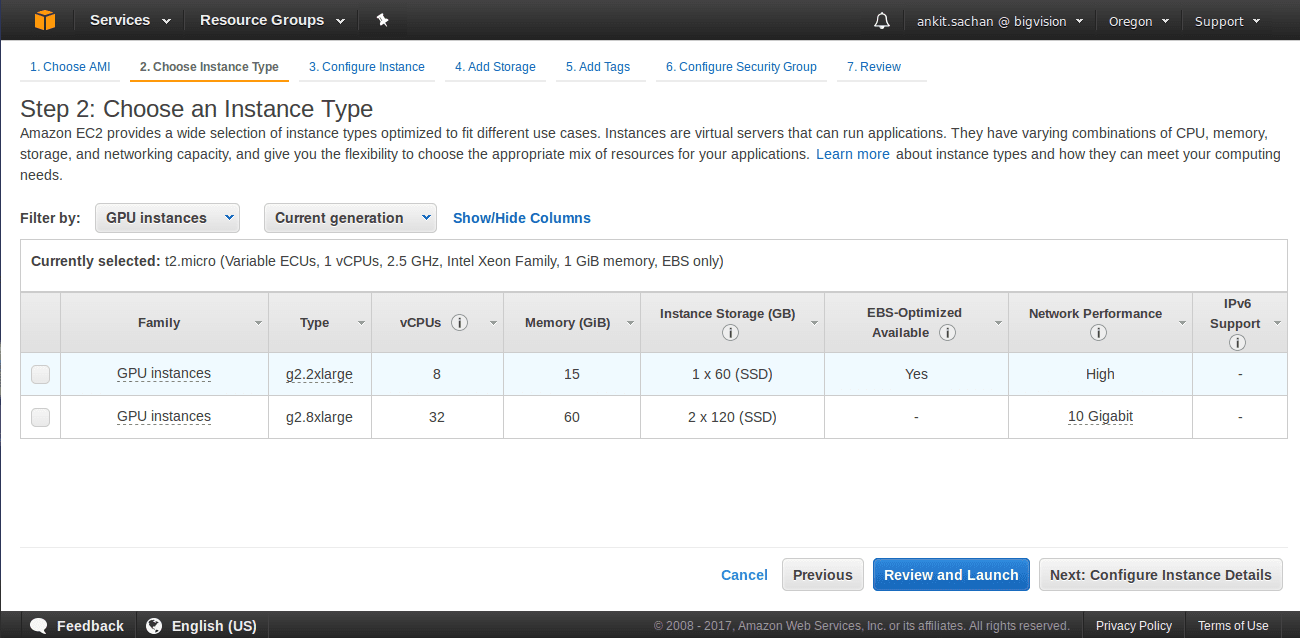This screenshot has height=638, width=1300.
Task: Select the g2.8xlarge instance checkbox
Action: pyautogui.click(x=40, y=417)
